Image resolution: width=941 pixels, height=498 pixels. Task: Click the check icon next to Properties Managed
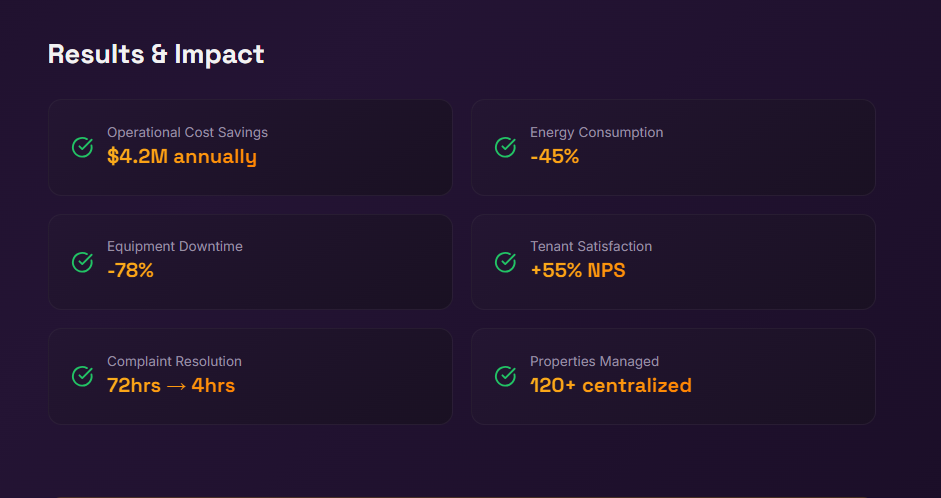506,376
